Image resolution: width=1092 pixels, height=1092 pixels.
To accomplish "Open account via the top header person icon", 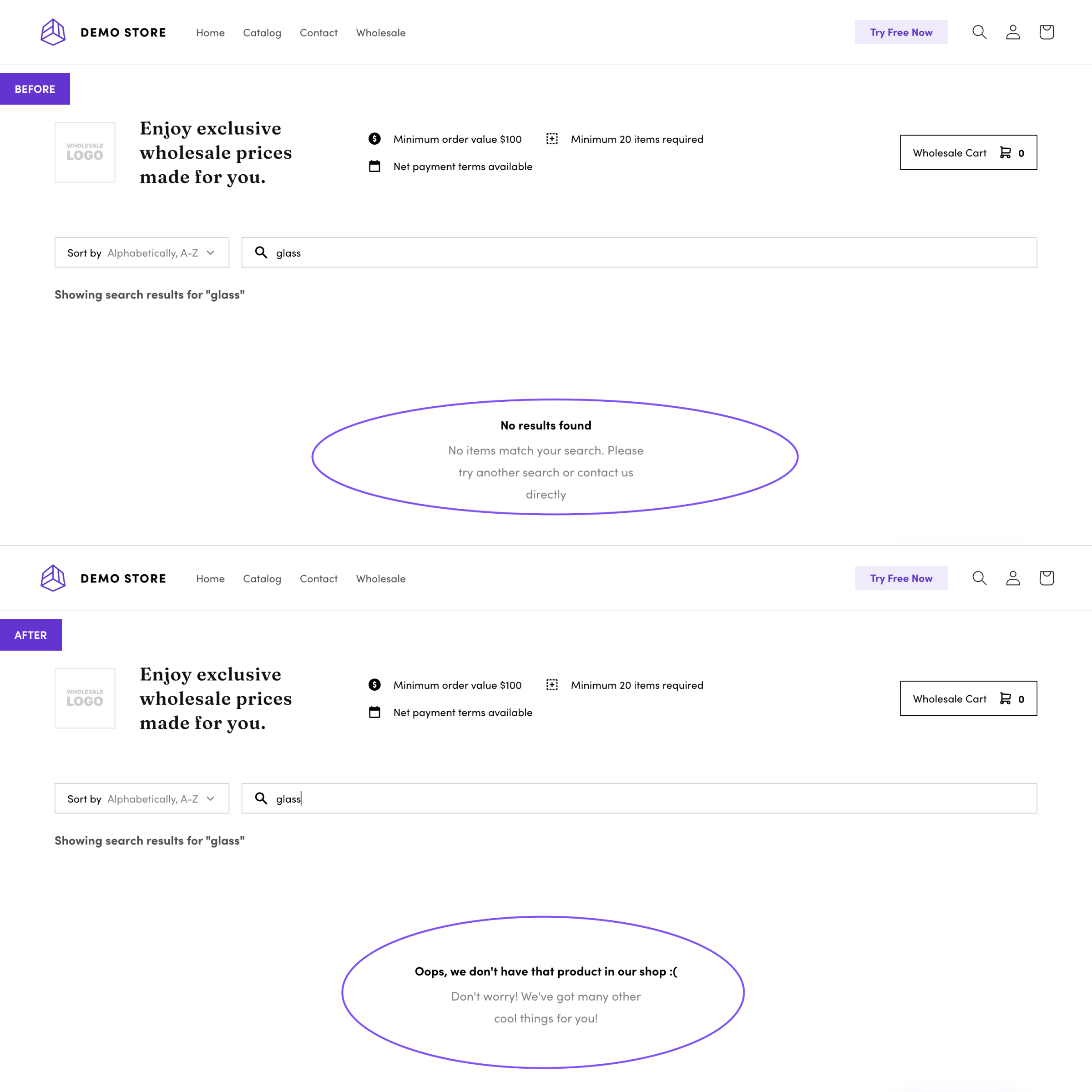I will pos(1012,32).
